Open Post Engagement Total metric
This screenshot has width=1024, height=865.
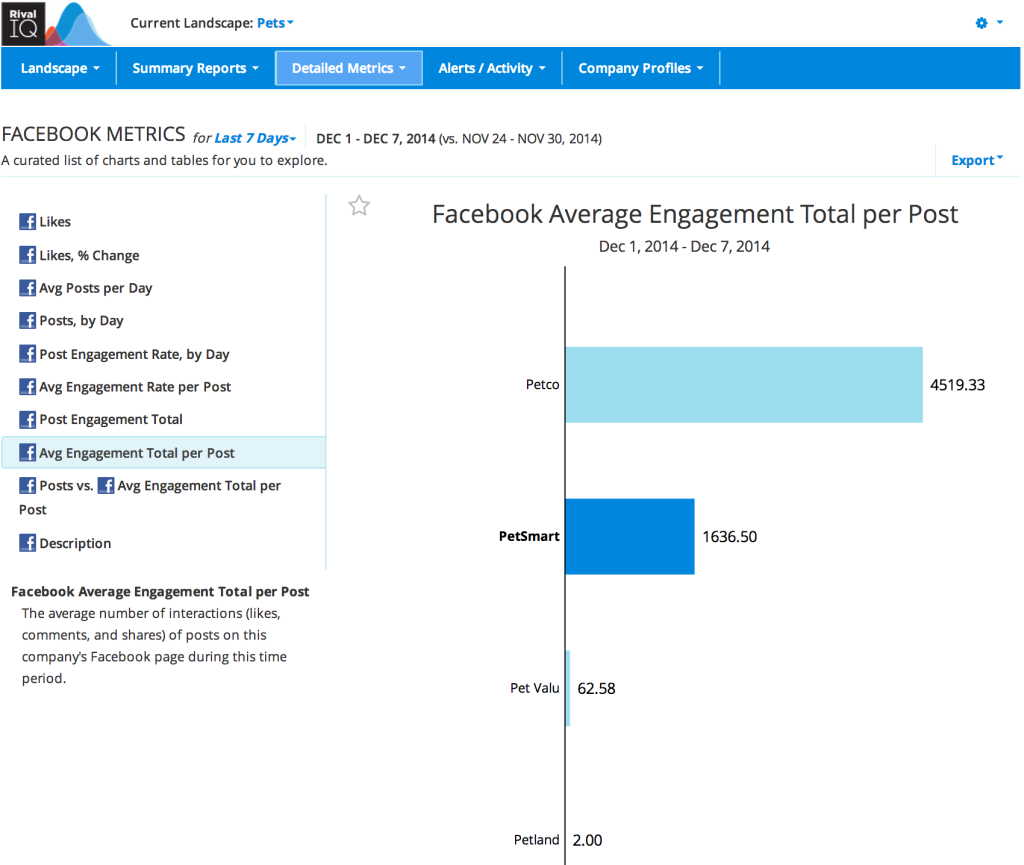click(110, 419)
